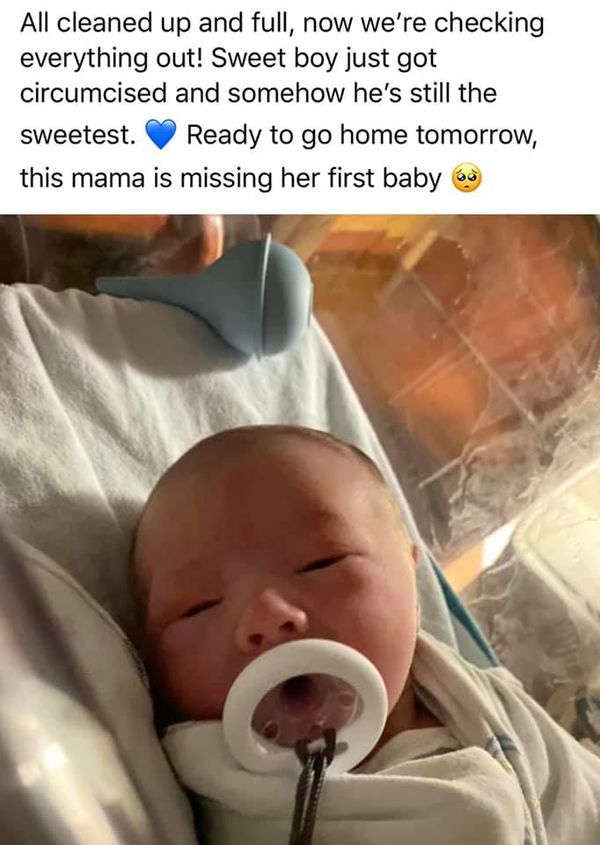Click the "this mama is missing her first baby" line
600x845 pixels.
coord(231,178)
